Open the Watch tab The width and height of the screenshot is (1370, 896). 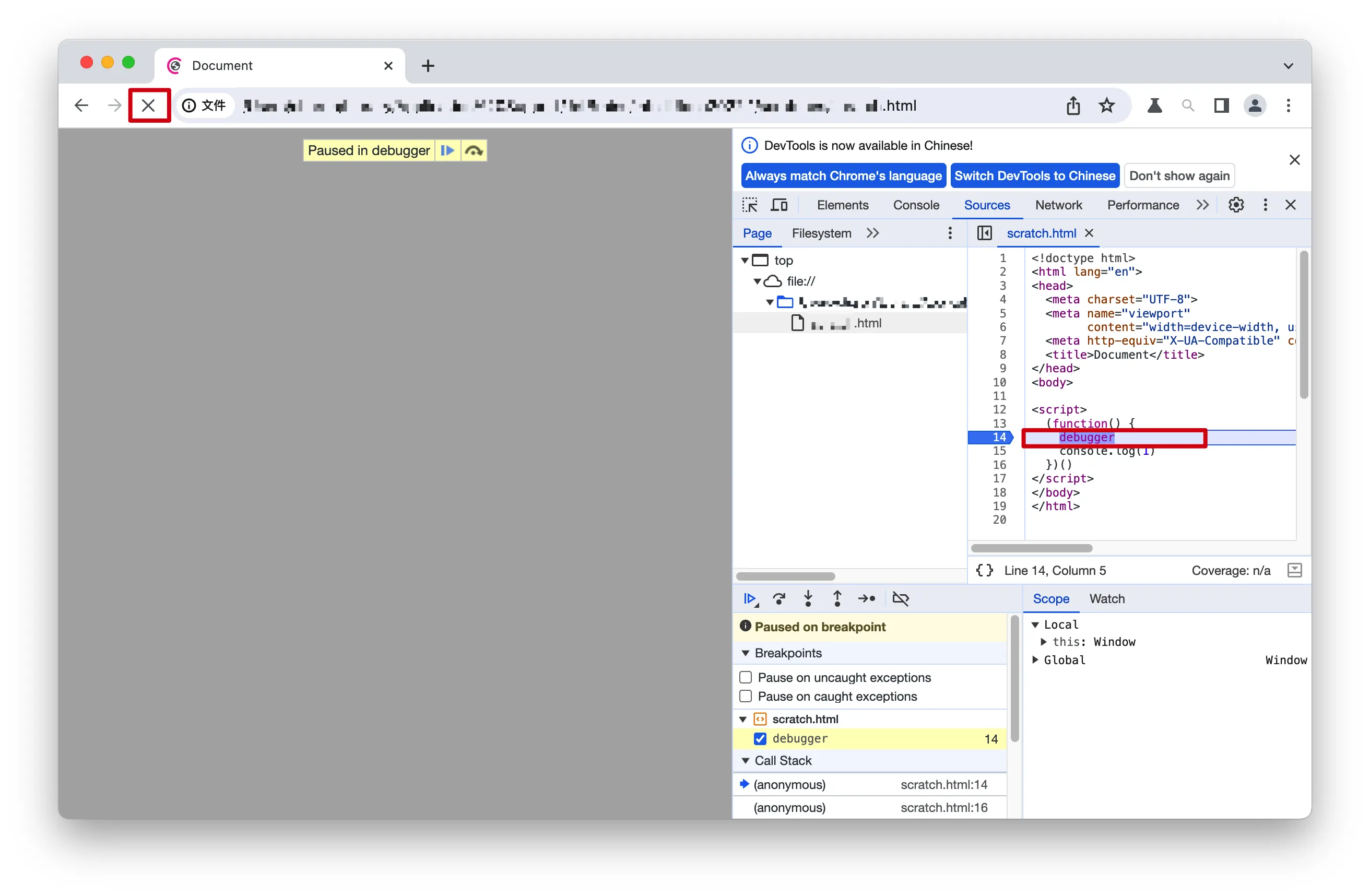pyautogui.click(x=1106, y=599)
